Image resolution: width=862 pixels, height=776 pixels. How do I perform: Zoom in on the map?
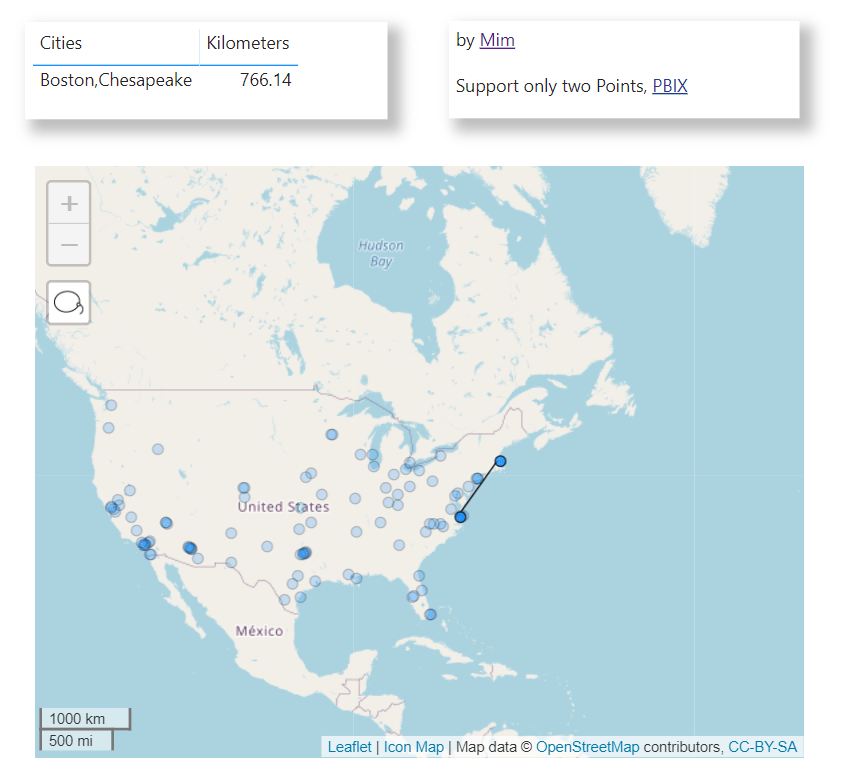point(69,204)
